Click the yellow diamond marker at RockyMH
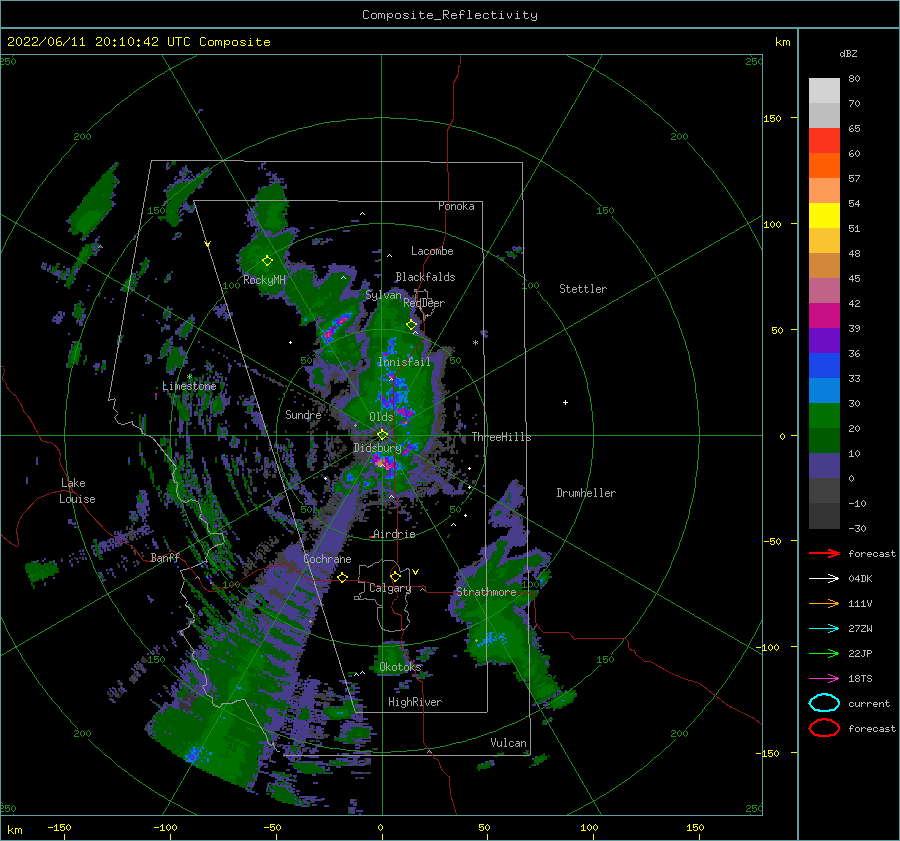Image resolution: width=900 pixels, height=841 pixels. (267, 261)
